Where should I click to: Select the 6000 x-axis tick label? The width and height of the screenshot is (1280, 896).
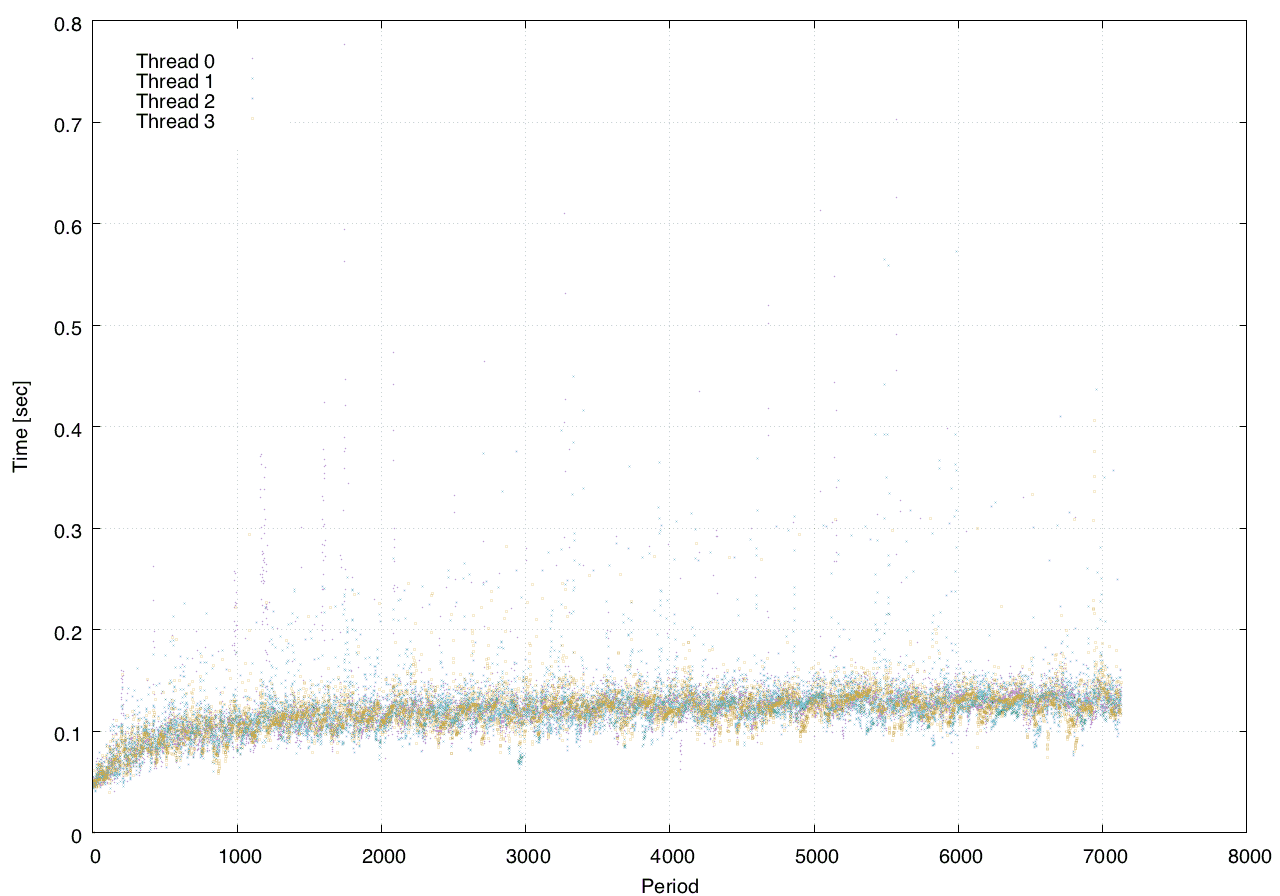(x=958, y=856)
